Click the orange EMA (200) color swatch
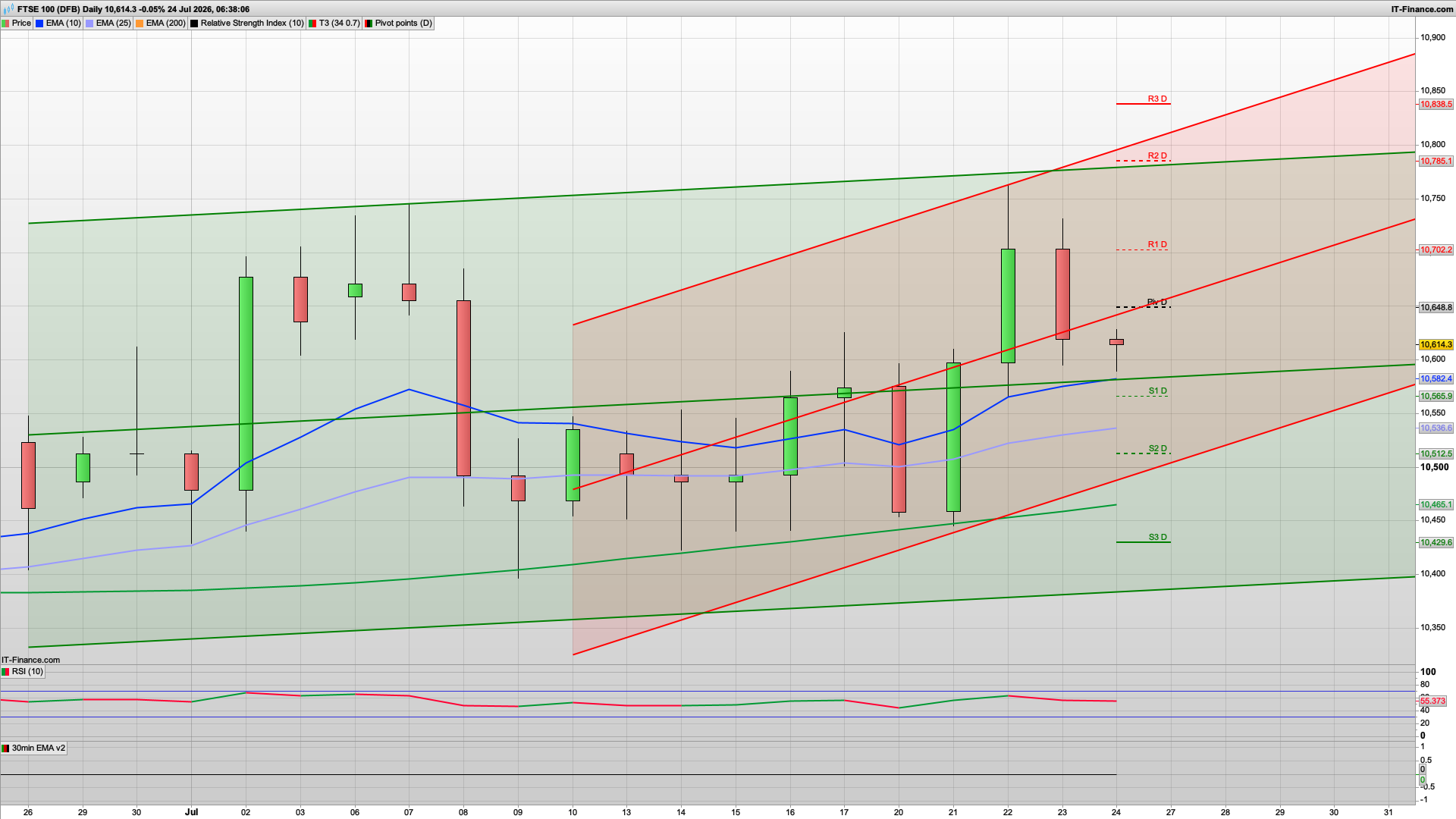This screenshot has height=819, width=1456. (140, 24)
